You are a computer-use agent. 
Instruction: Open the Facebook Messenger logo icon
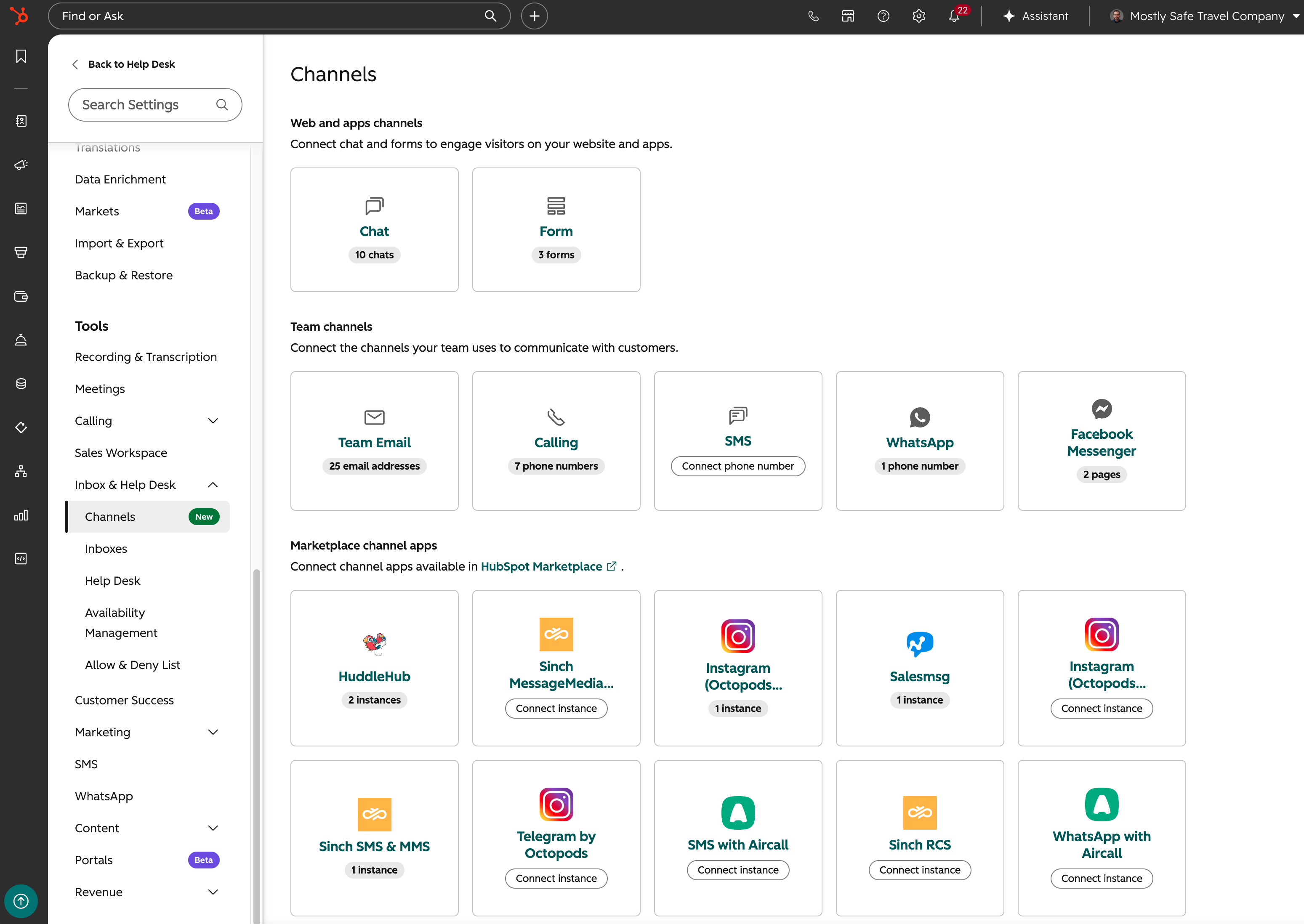1102,409
